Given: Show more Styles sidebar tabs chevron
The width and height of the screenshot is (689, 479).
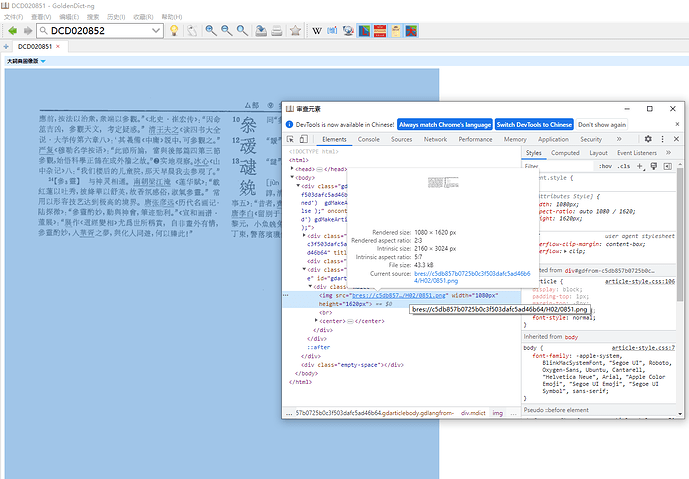Looking at the screenshot, I should pos(668,153).
